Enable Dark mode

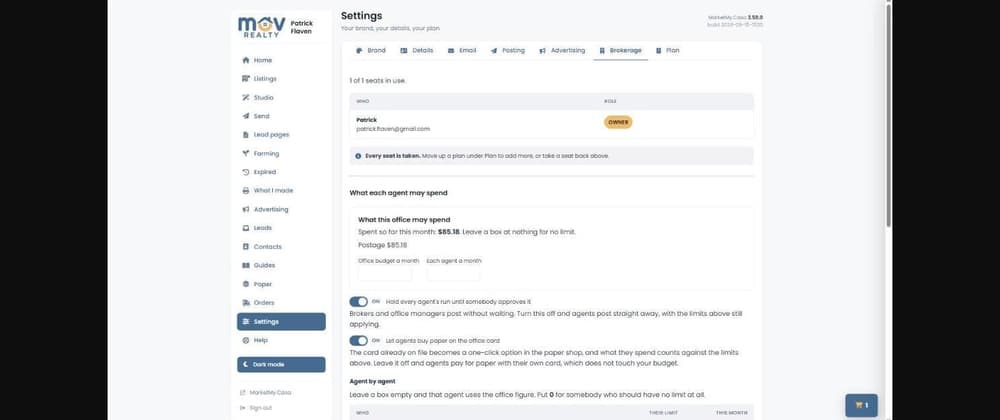point(281,365)
